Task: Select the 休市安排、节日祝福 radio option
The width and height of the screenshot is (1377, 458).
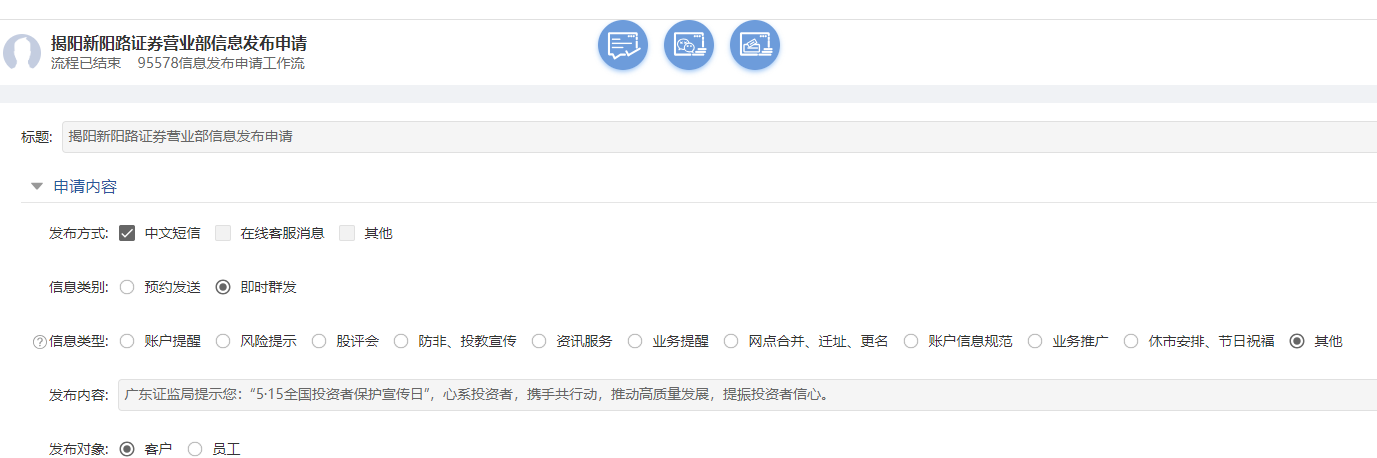Action: pos(1131,341)
